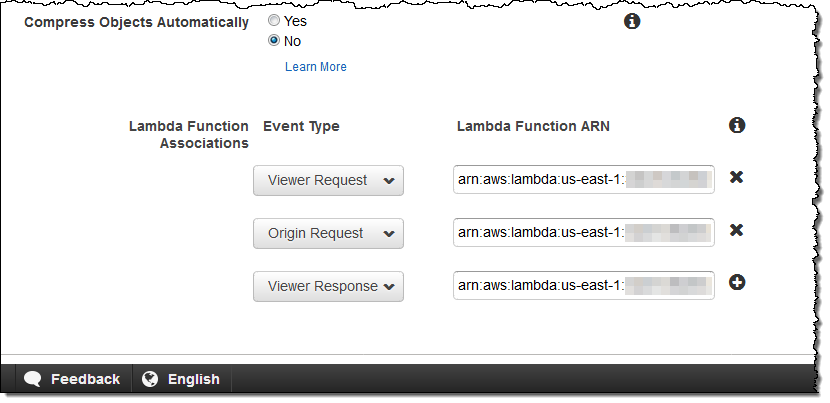
Task: Click the Event Type column heading
Action: click(301, 126)
